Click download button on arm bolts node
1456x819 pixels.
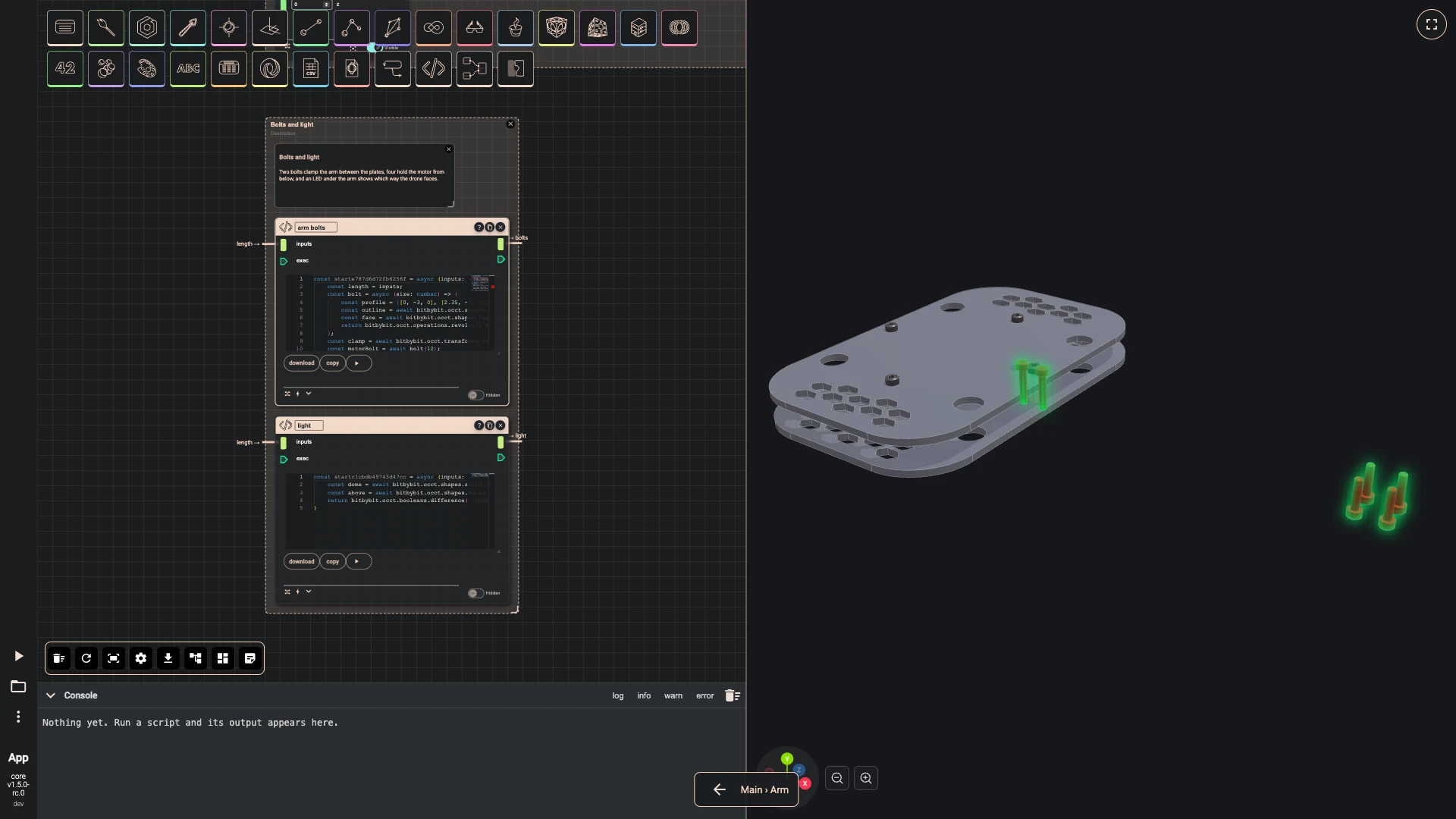point(301,363)
